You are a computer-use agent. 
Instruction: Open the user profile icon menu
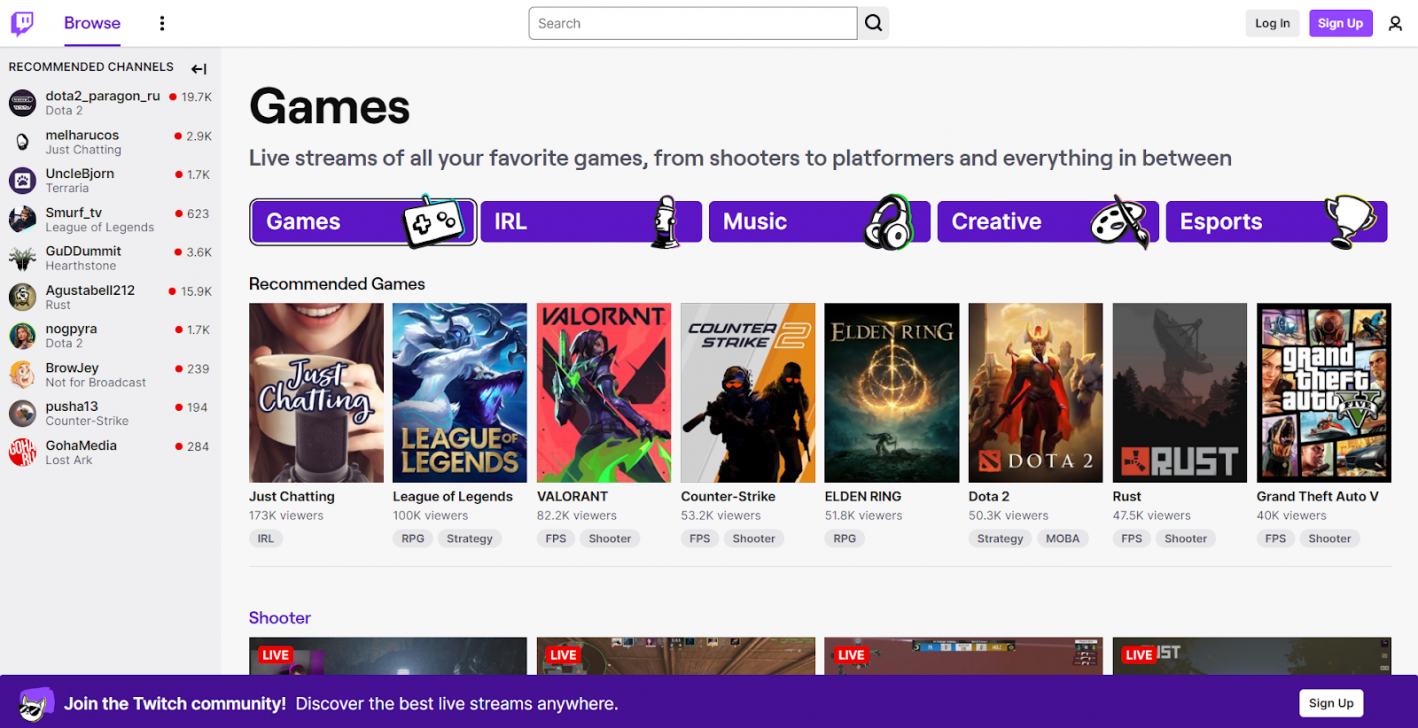[x=1395, y=23]
